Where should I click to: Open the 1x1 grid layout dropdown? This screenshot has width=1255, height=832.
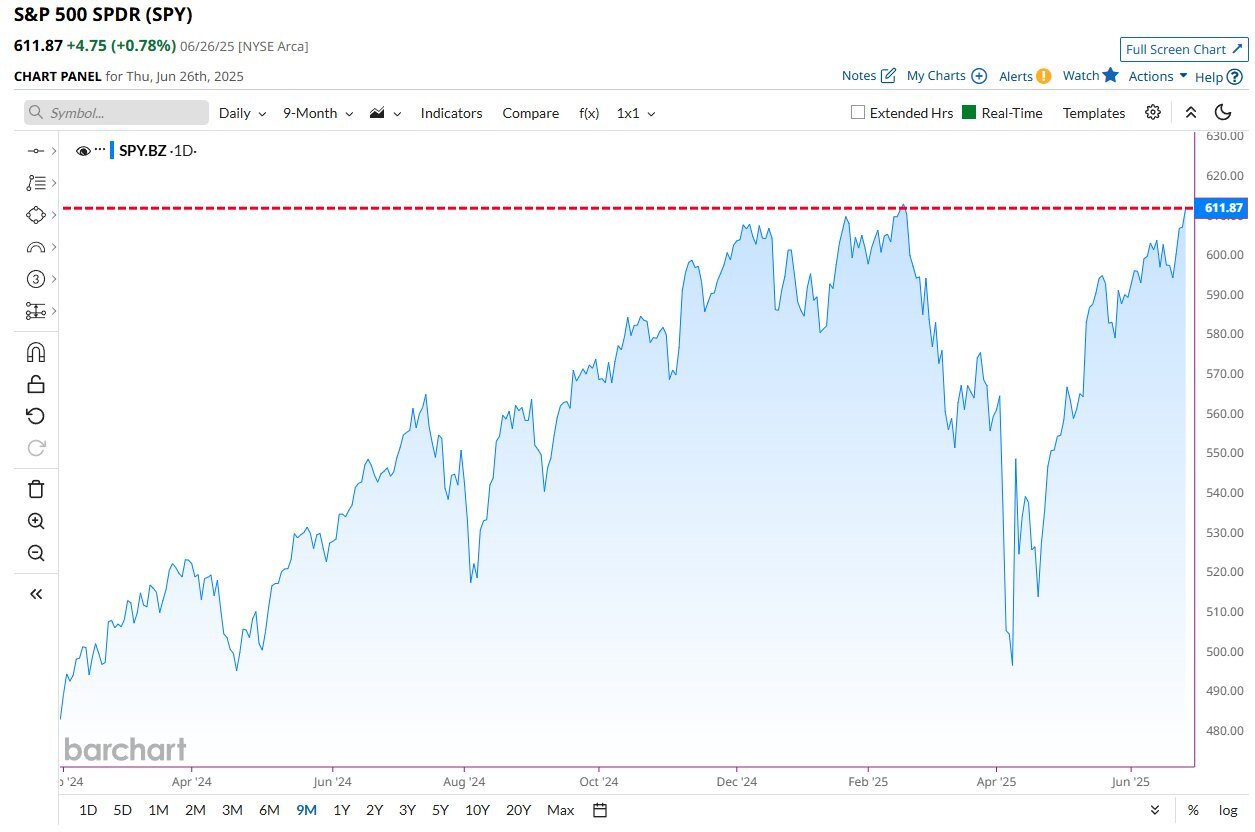[636, 113]
